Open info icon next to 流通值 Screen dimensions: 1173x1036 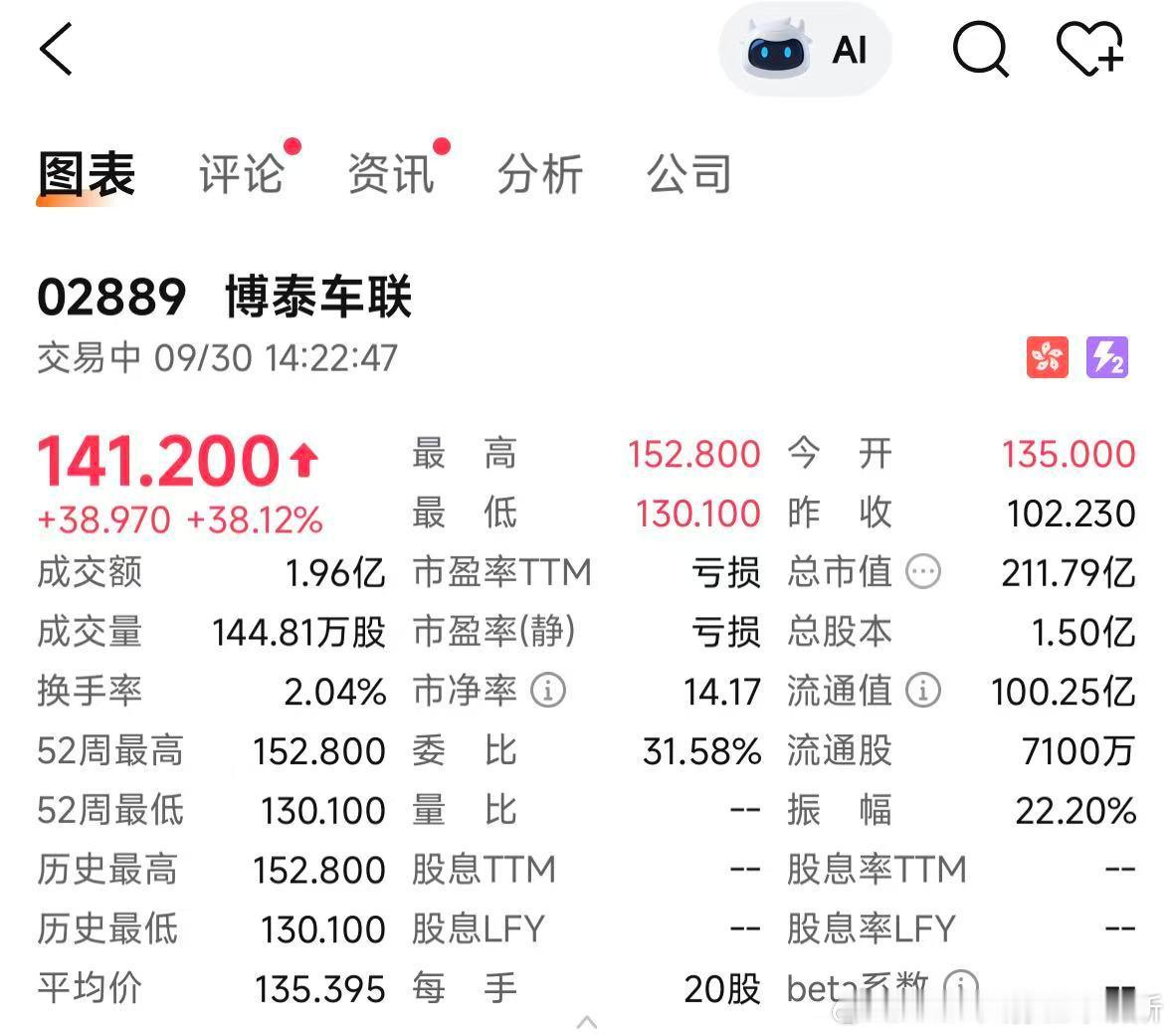coord(923,690)
